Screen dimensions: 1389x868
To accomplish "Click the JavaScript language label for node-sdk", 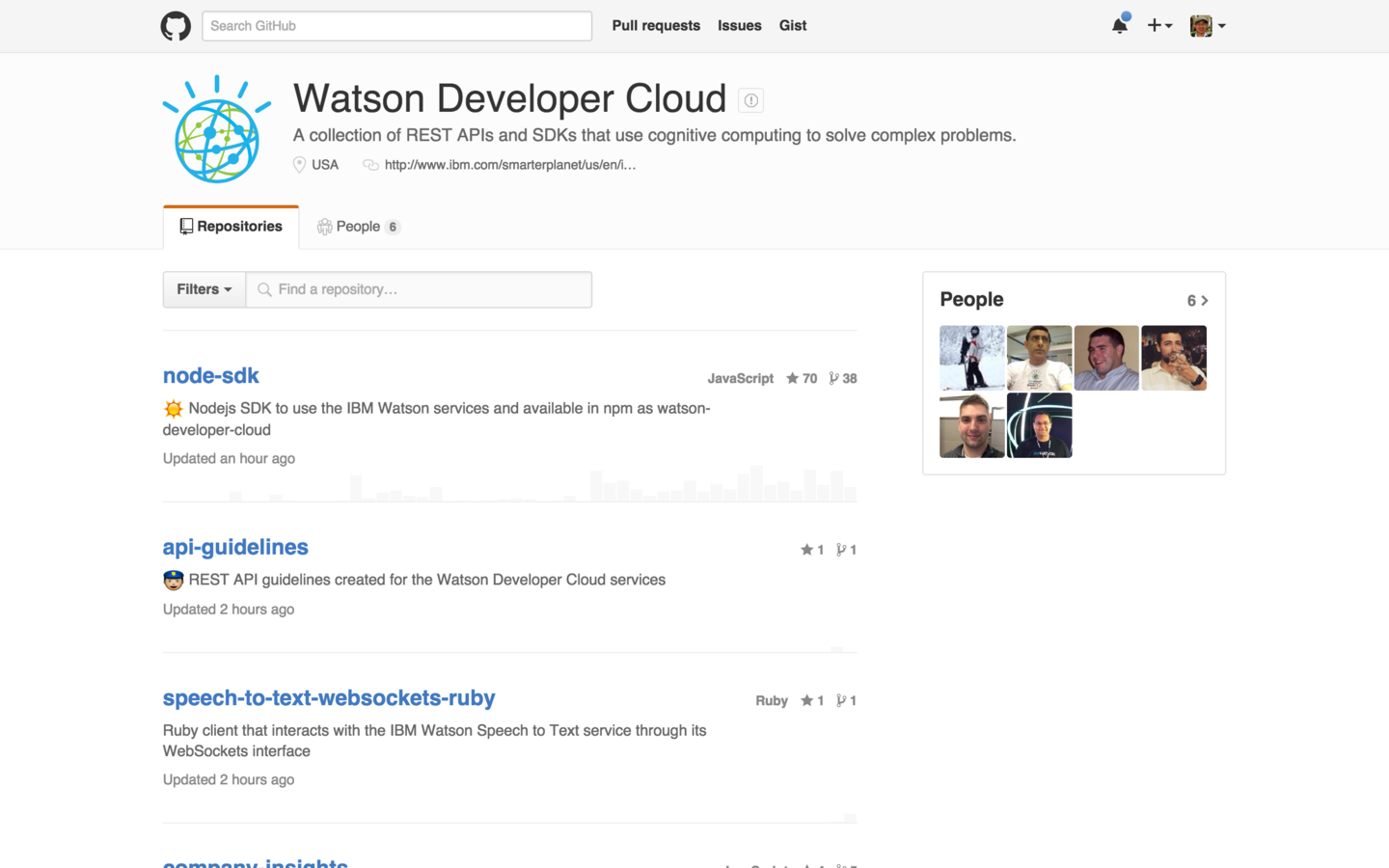I will click(x=741, y=378).
